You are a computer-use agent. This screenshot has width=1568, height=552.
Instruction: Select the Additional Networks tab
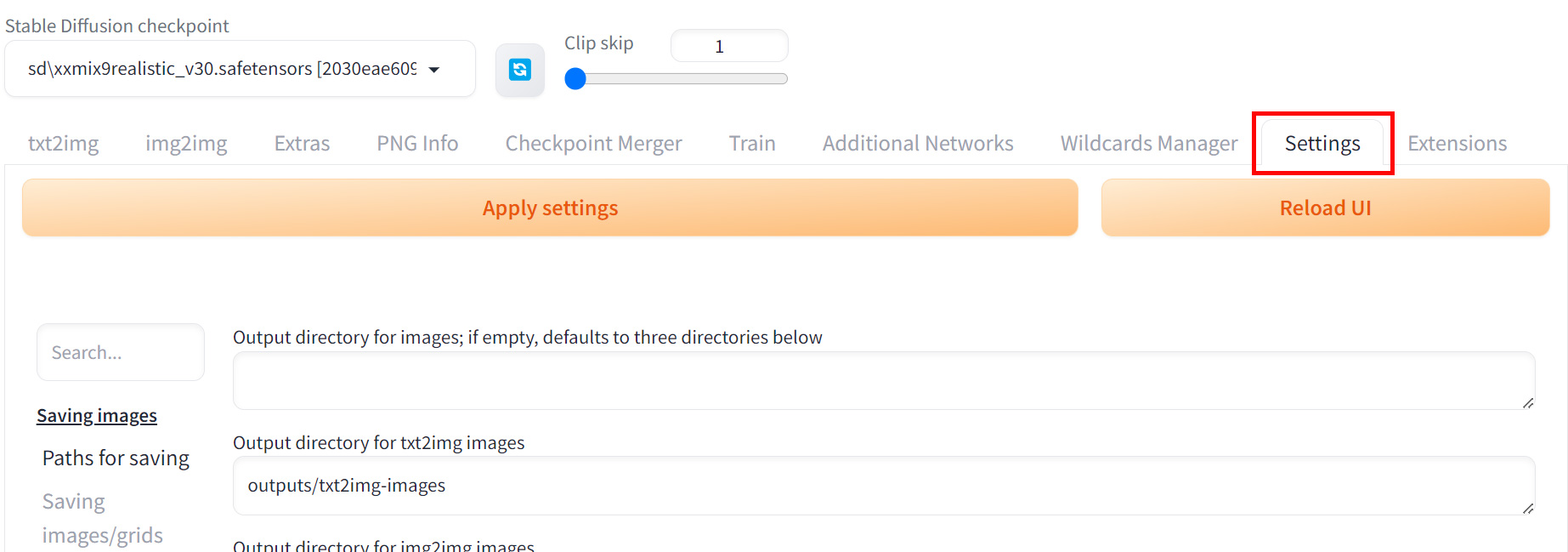pyautogui.click(x=918, y=144)
